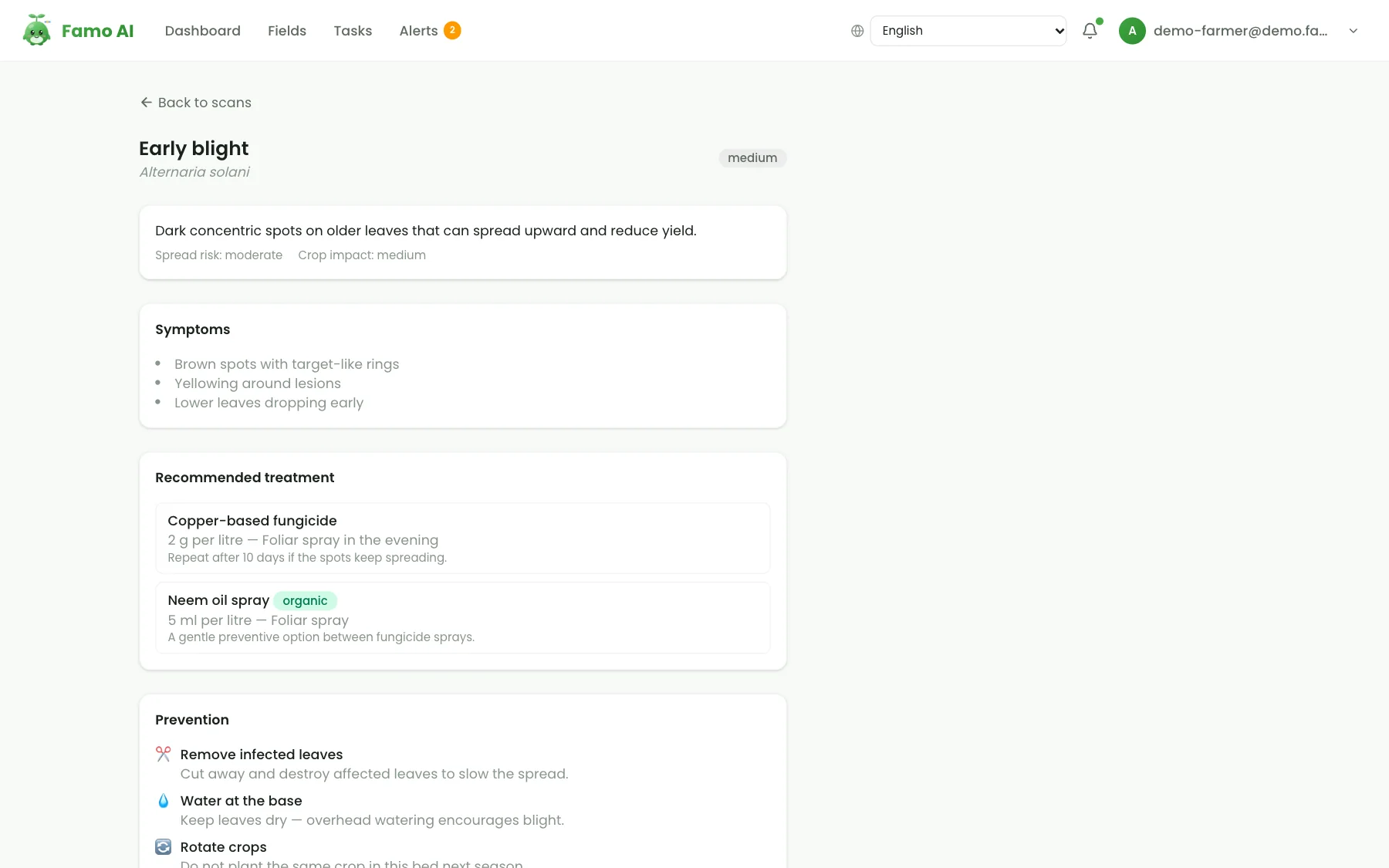Open the Fields menu item
The image size is (1389, 868).
(x=287, y=31)
